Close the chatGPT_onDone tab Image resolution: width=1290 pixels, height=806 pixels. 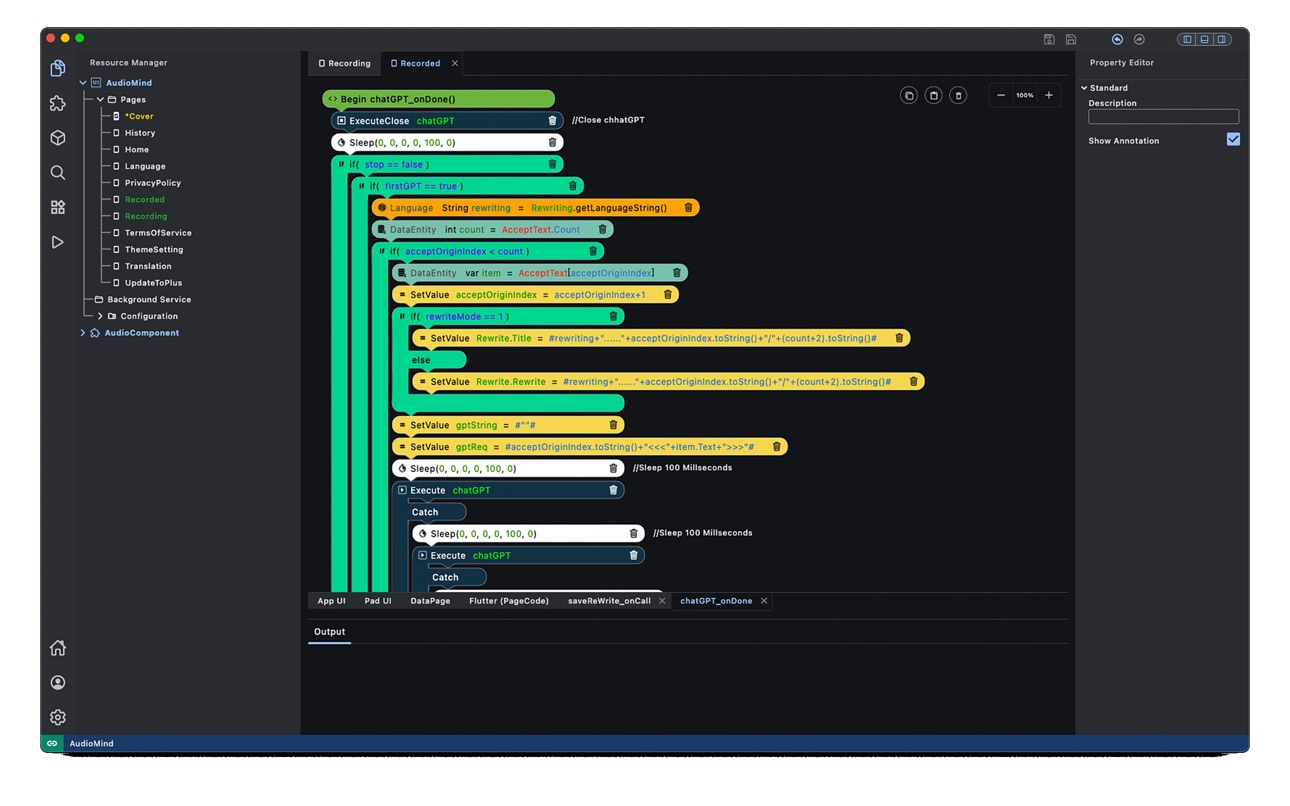764,601
